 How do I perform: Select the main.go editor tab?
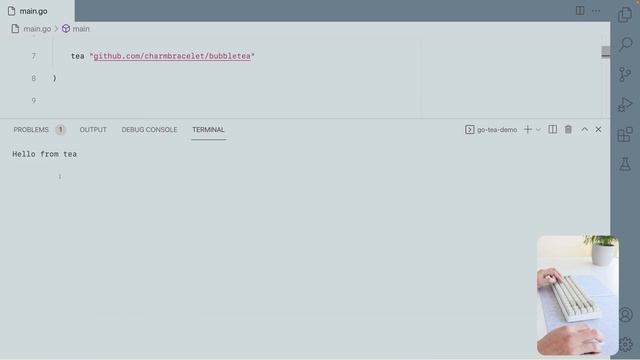coord(37,11)
